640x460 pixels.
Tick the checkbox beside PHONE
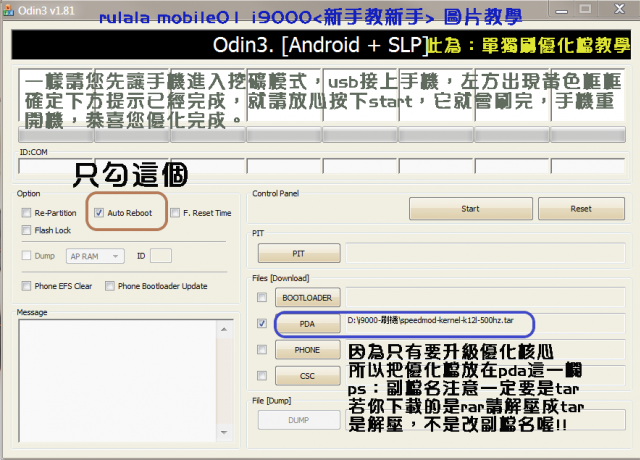coord(262,349)
